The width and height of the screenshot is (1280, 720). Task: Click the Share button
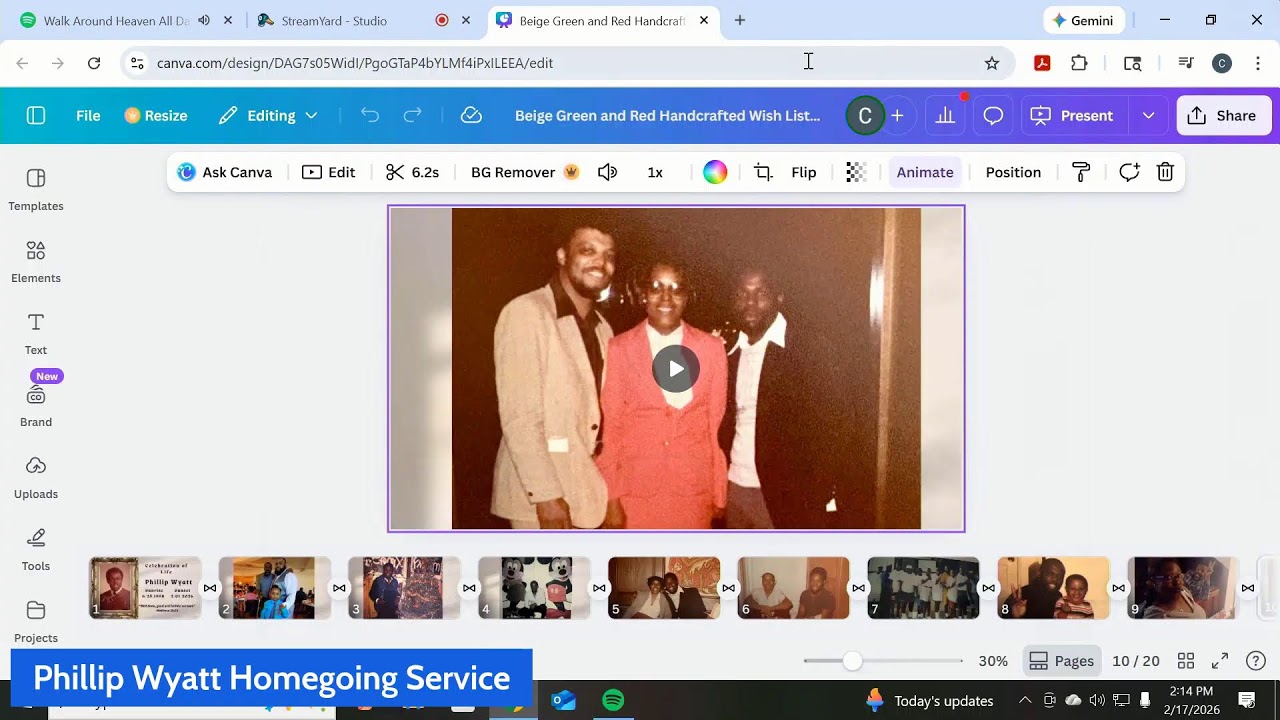[x=1224, y=116]
